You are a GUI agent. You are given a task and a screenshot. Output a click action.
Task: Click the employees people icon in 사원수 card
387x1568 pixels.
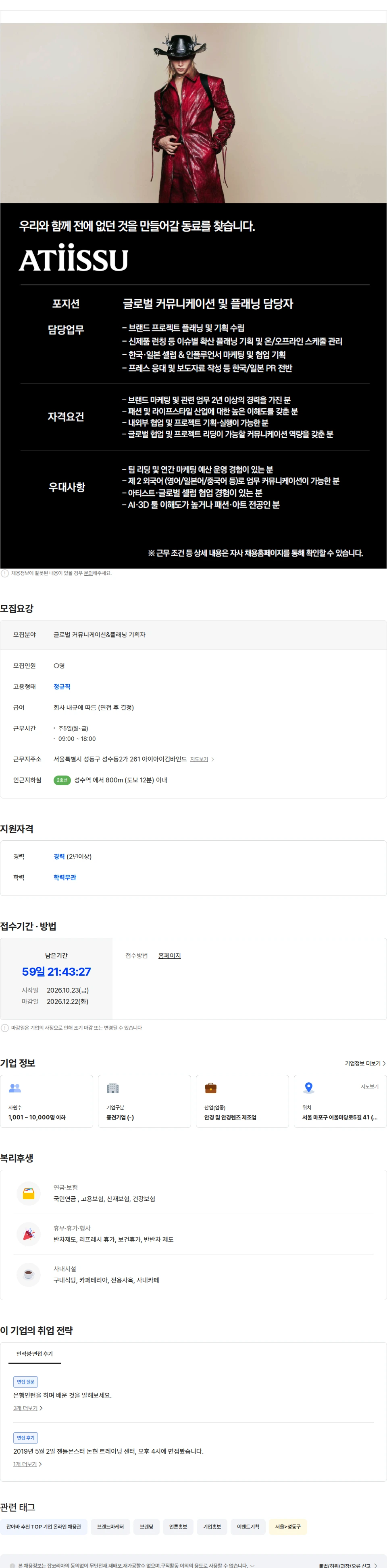coord(15,1088)
